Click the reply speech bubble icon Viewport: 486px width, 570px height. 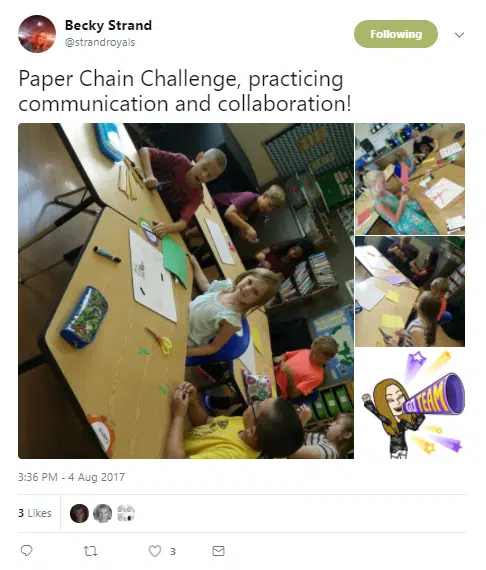[26, 551]
